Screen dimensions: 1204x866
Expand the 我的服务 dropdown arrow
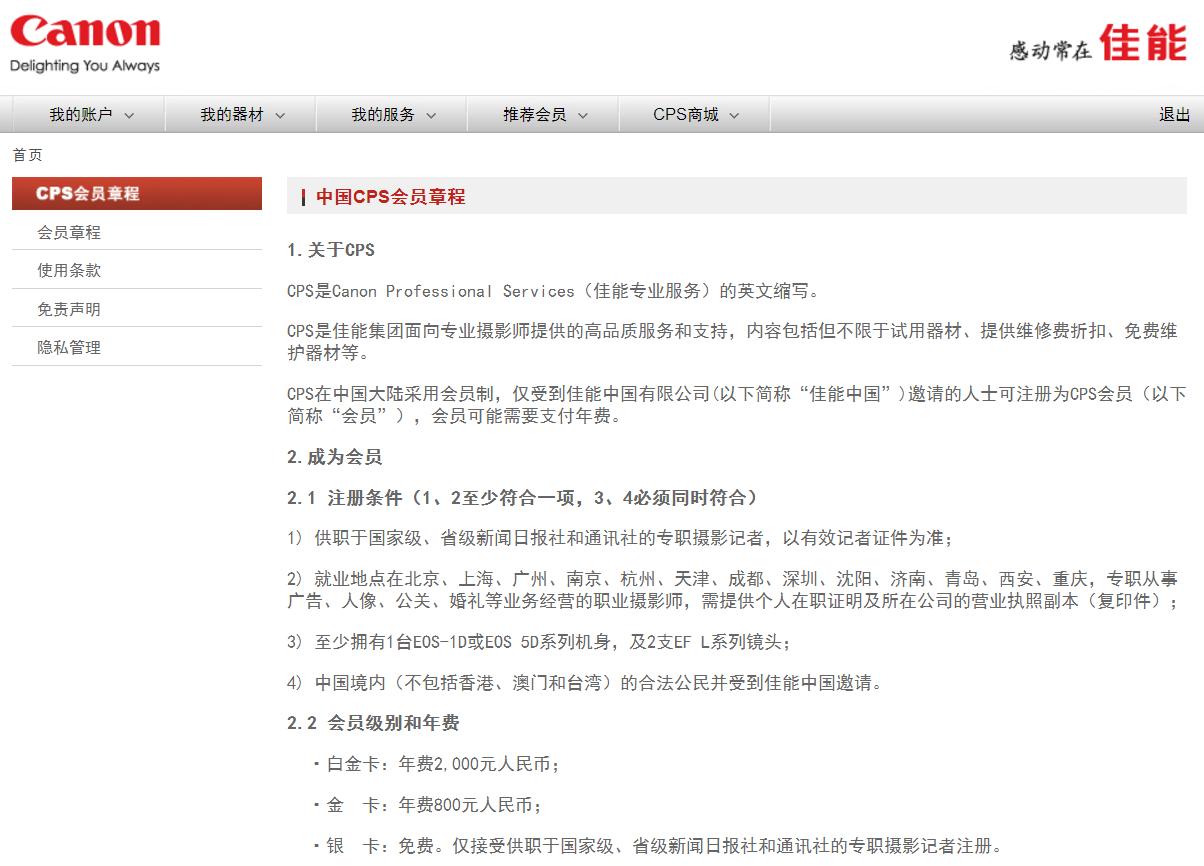tap(434, 113)
